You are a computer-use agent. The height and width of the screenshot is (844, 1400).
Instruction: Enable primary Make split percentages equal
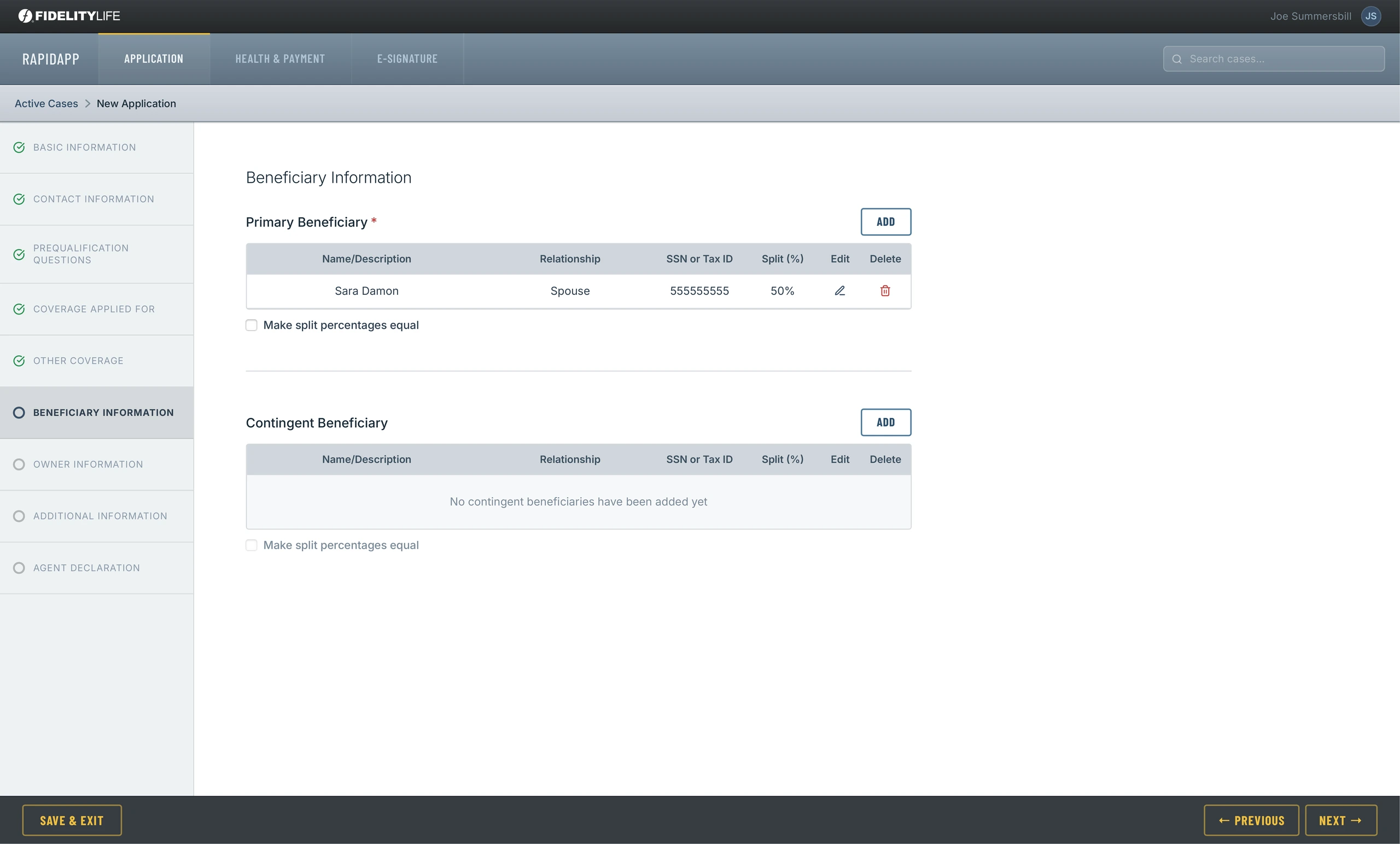click(251, 325)
